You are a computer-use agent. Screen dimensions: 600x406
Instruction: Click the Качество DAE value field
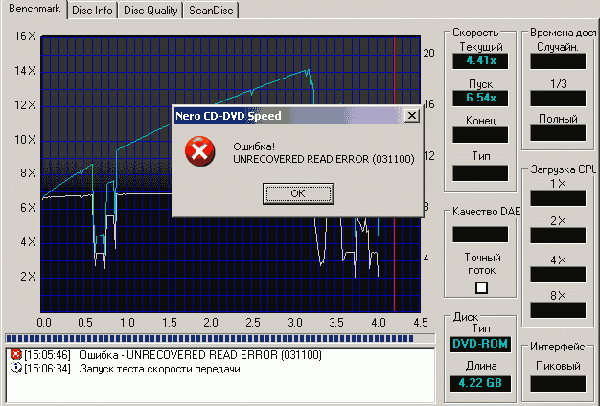[x=480, y=234]
